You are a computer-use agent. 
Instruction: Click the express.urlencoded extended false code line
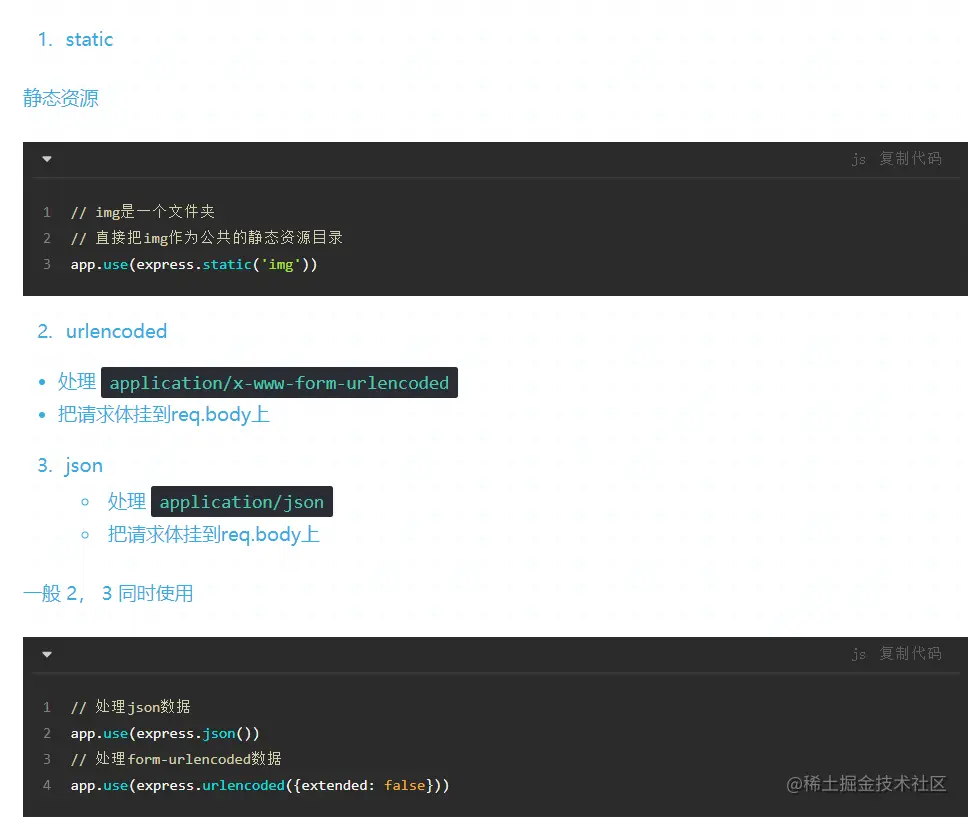260,786
